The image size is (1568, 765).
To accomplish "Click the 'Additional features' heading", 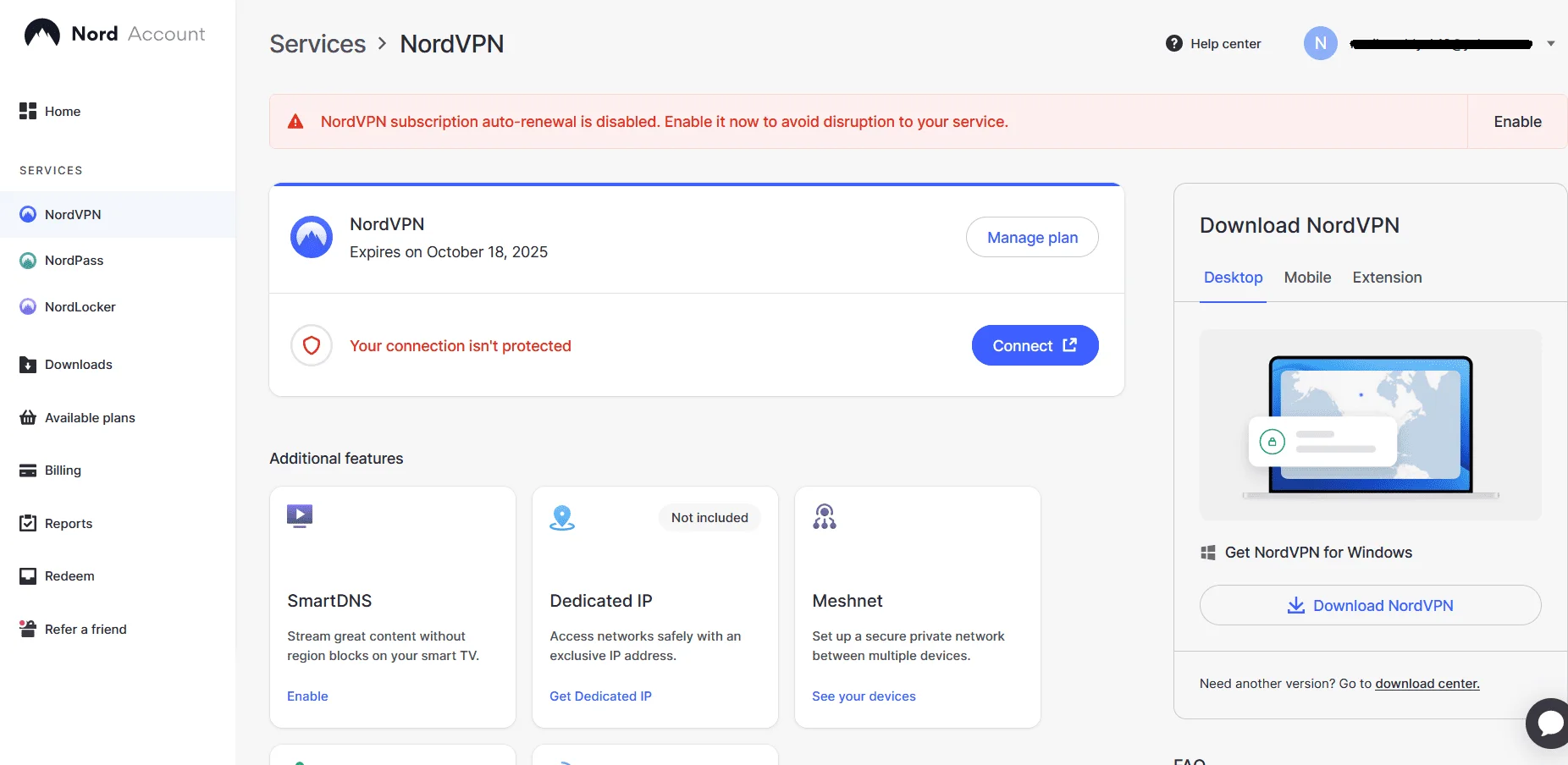I will (x=336, y=459).
